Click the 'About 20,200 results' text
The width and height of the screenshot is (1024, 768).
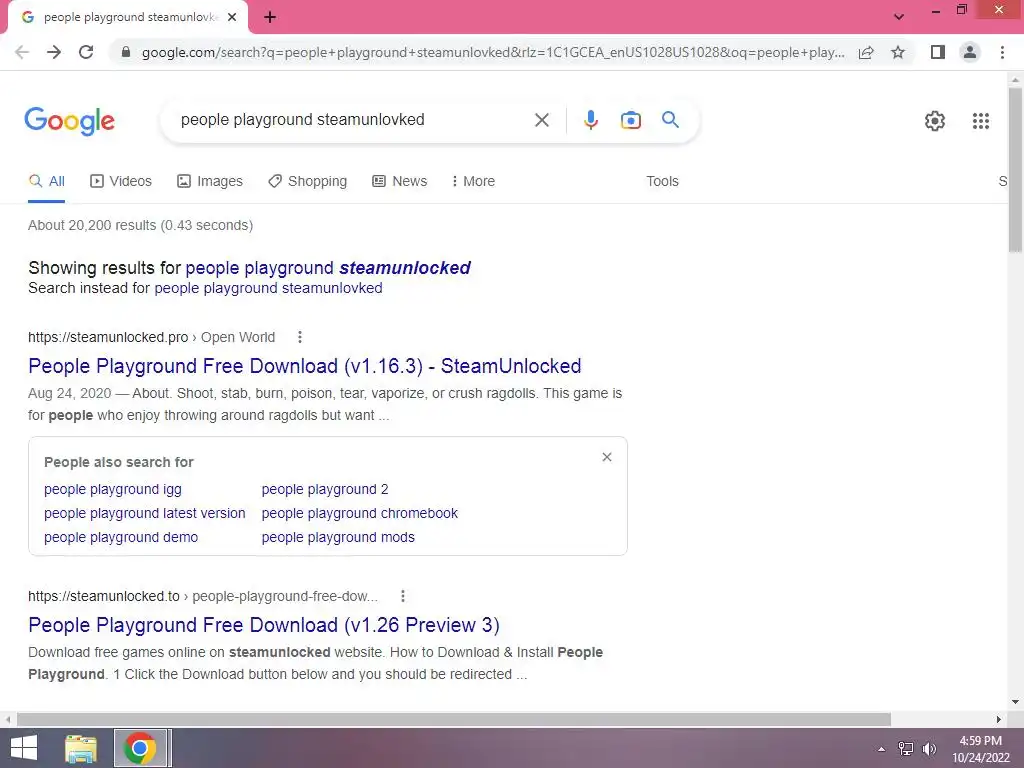[140, 225]
